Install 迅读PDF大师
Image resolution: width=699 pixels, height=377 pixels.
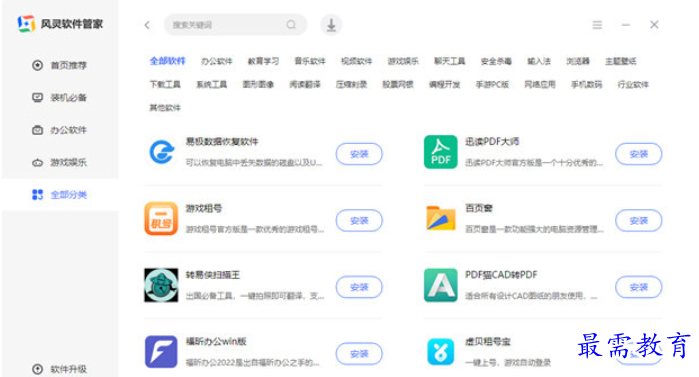(638, 154)
